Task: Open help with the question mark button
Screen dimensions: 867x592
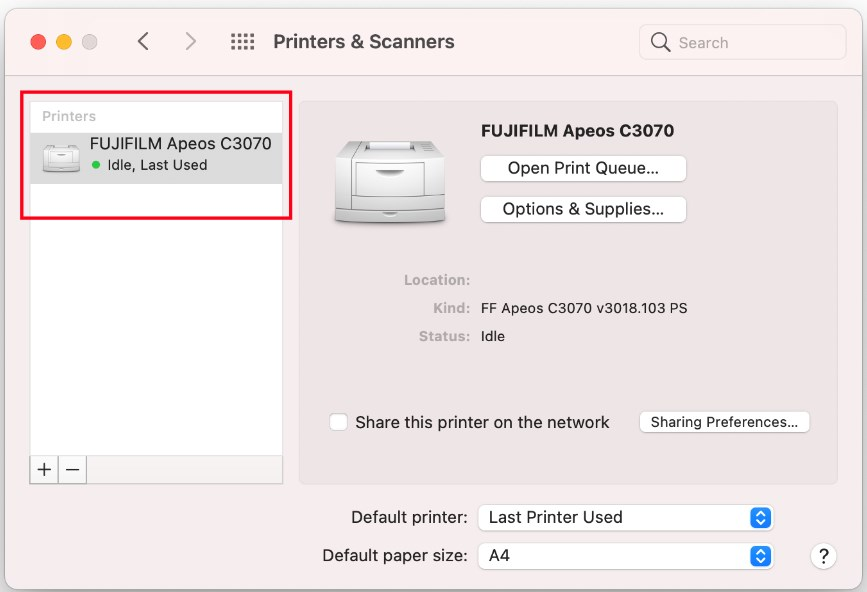Action: (x=823, y=556)
